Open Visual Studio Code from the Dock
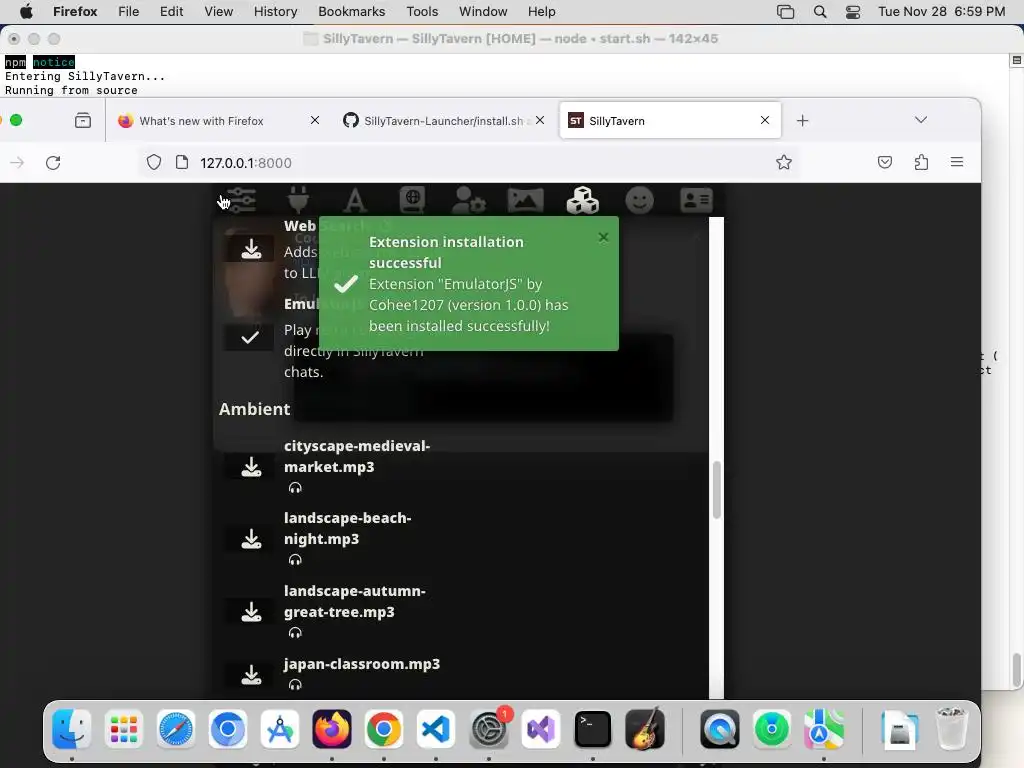Screen dimensions: 1024x768 (436, 729)
